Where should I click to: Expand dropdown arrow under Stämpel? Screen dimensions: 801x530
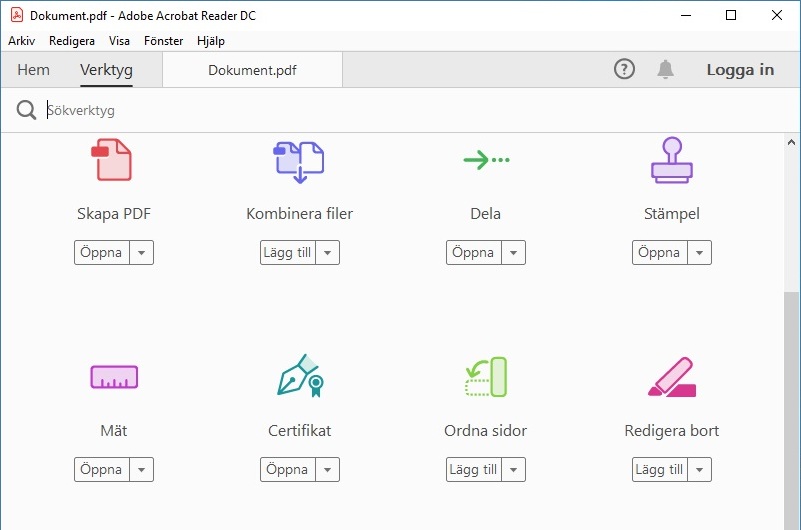coord(699,253)
